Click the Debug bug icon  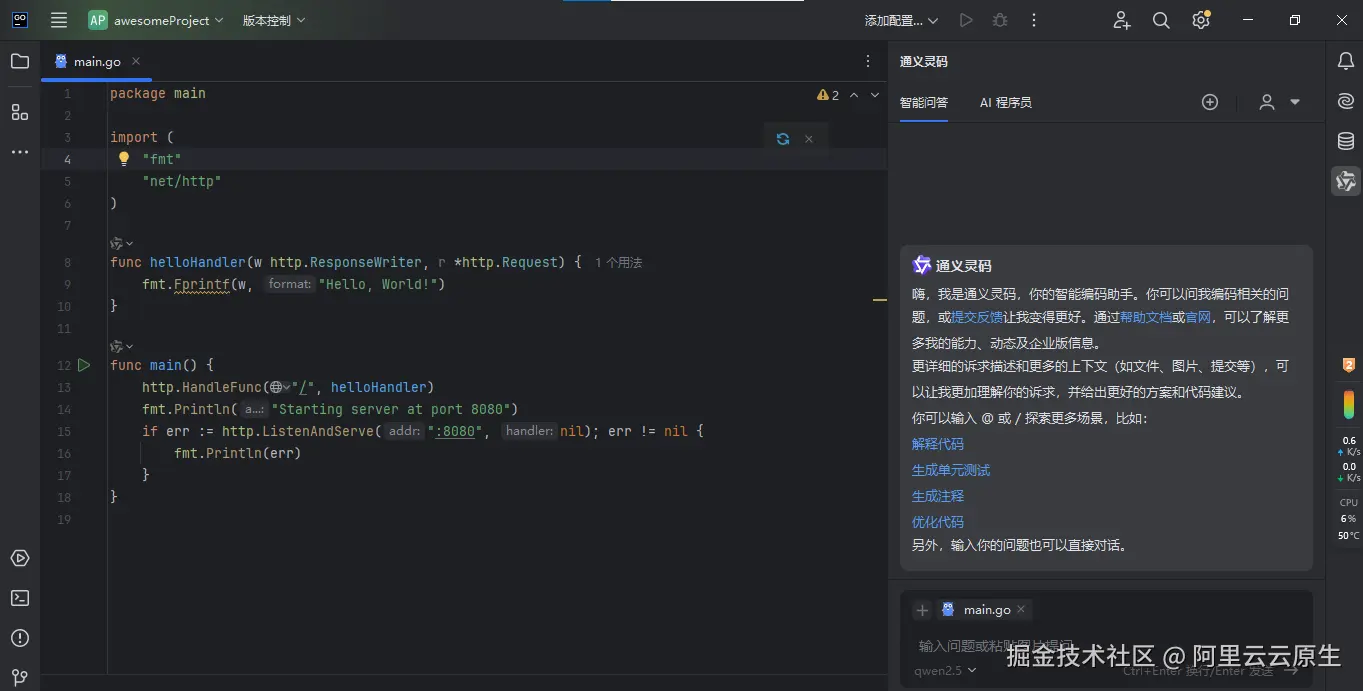(x=1000, y=20)
